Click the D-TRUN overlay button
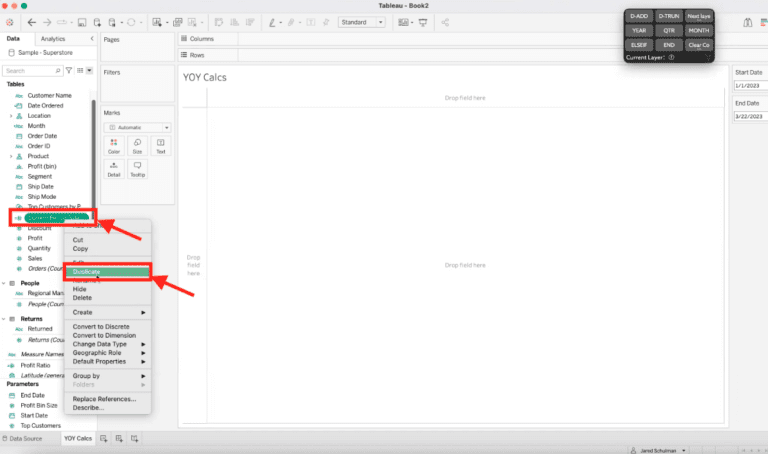Screen dimensions: 768x454 pyautogui.click(x=669, y=16)
